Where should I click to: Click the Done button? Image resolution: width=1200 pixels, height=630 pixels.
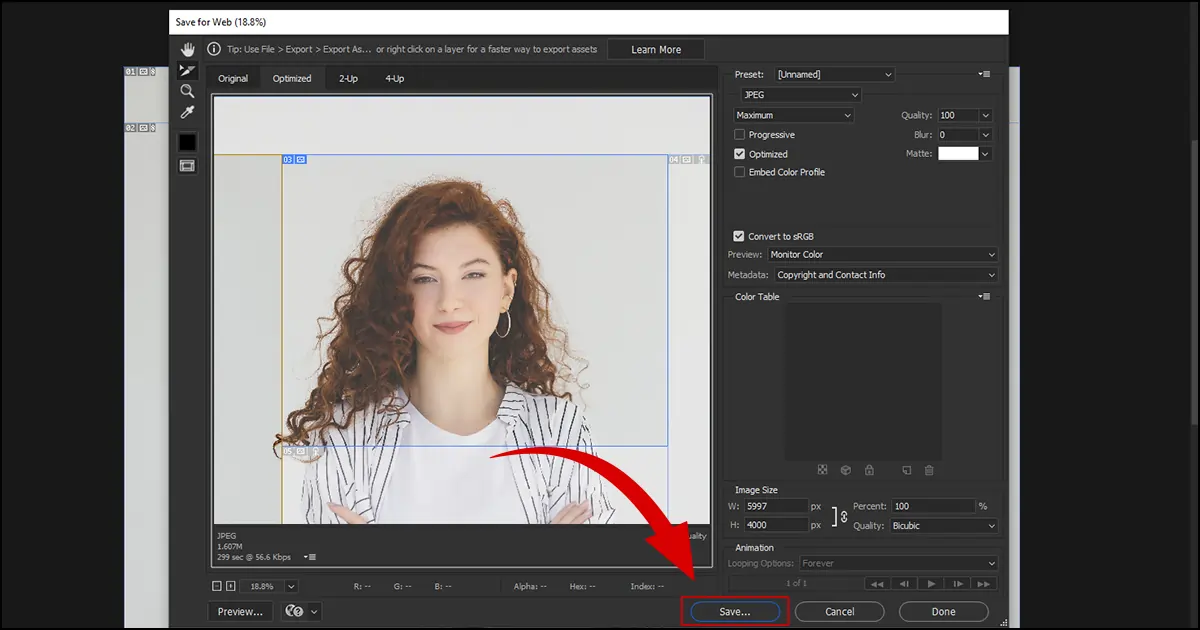[943, 611]
